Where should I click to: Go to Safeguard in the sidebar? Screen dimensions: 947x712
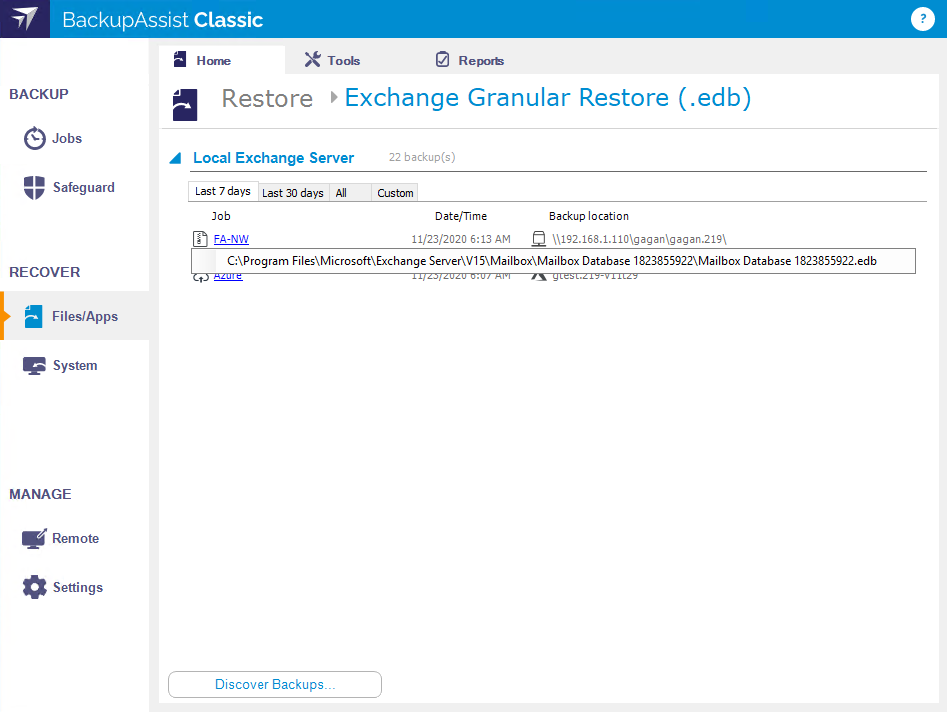83,187
